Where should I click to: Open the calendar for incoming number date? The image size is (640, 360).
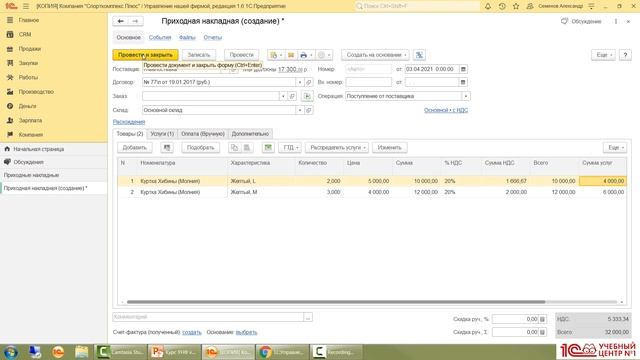(463, 82)
